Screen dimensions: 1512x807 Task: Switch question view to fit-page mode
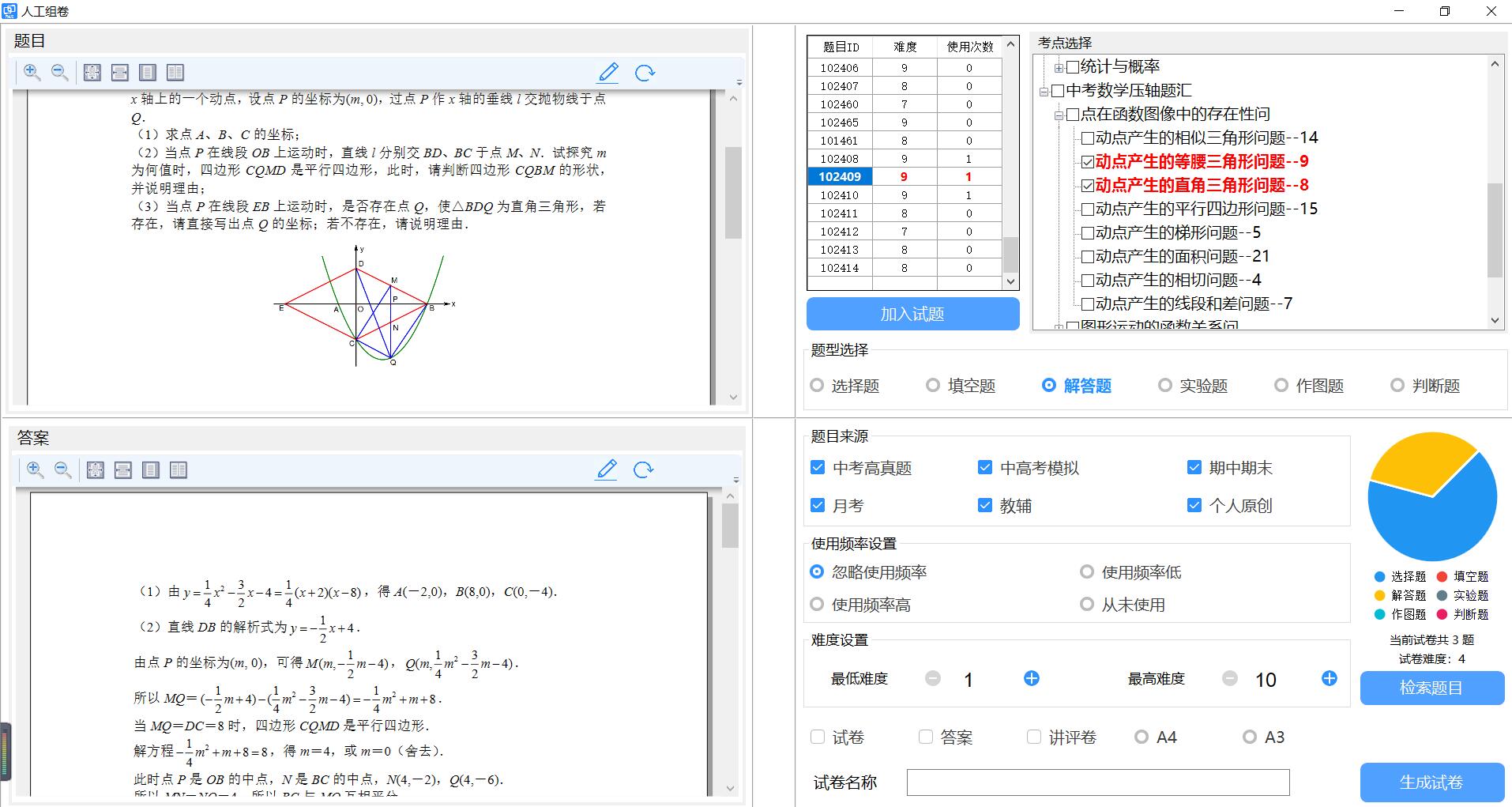click(92, 72)
